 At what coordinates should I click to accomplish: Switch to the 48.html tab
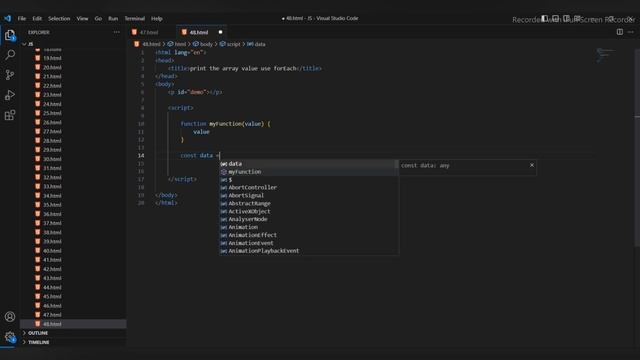pos(199,32)
